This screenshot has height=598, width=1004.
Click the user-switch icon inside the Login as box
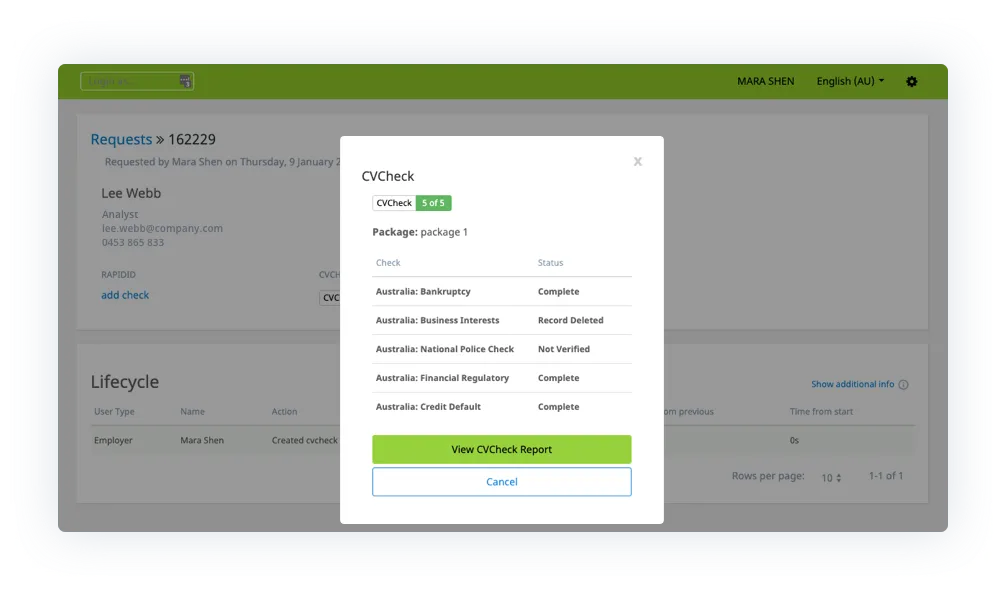coord(184,80)
